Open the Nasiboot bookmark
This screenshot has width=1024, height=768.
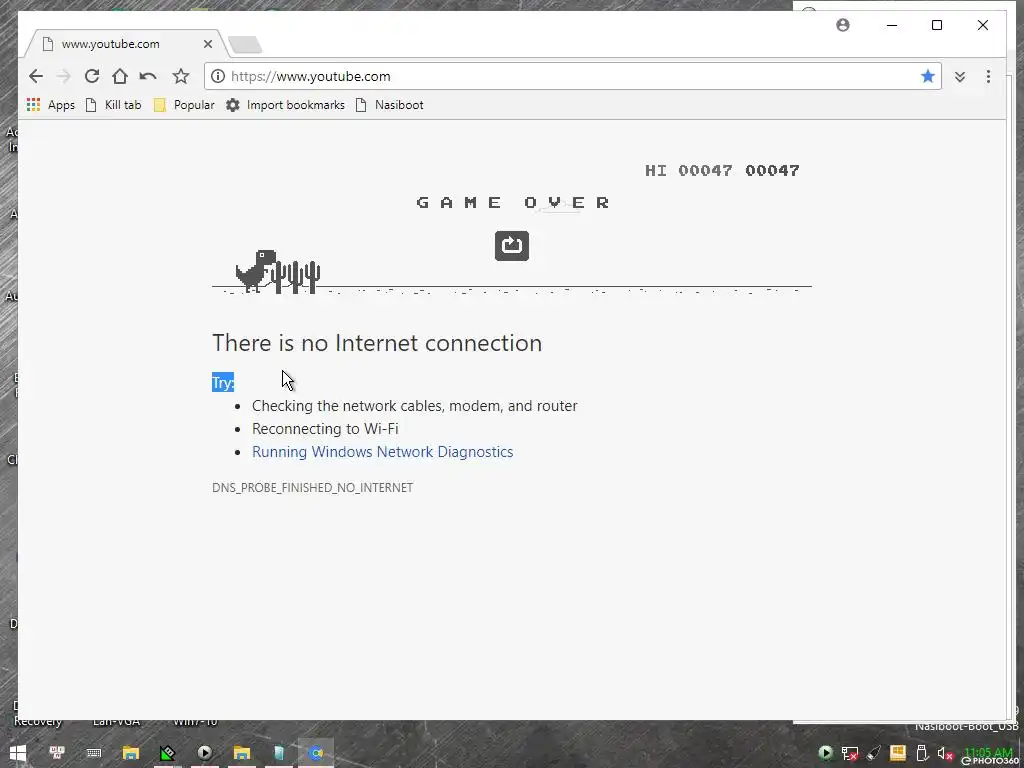(390, 105)
